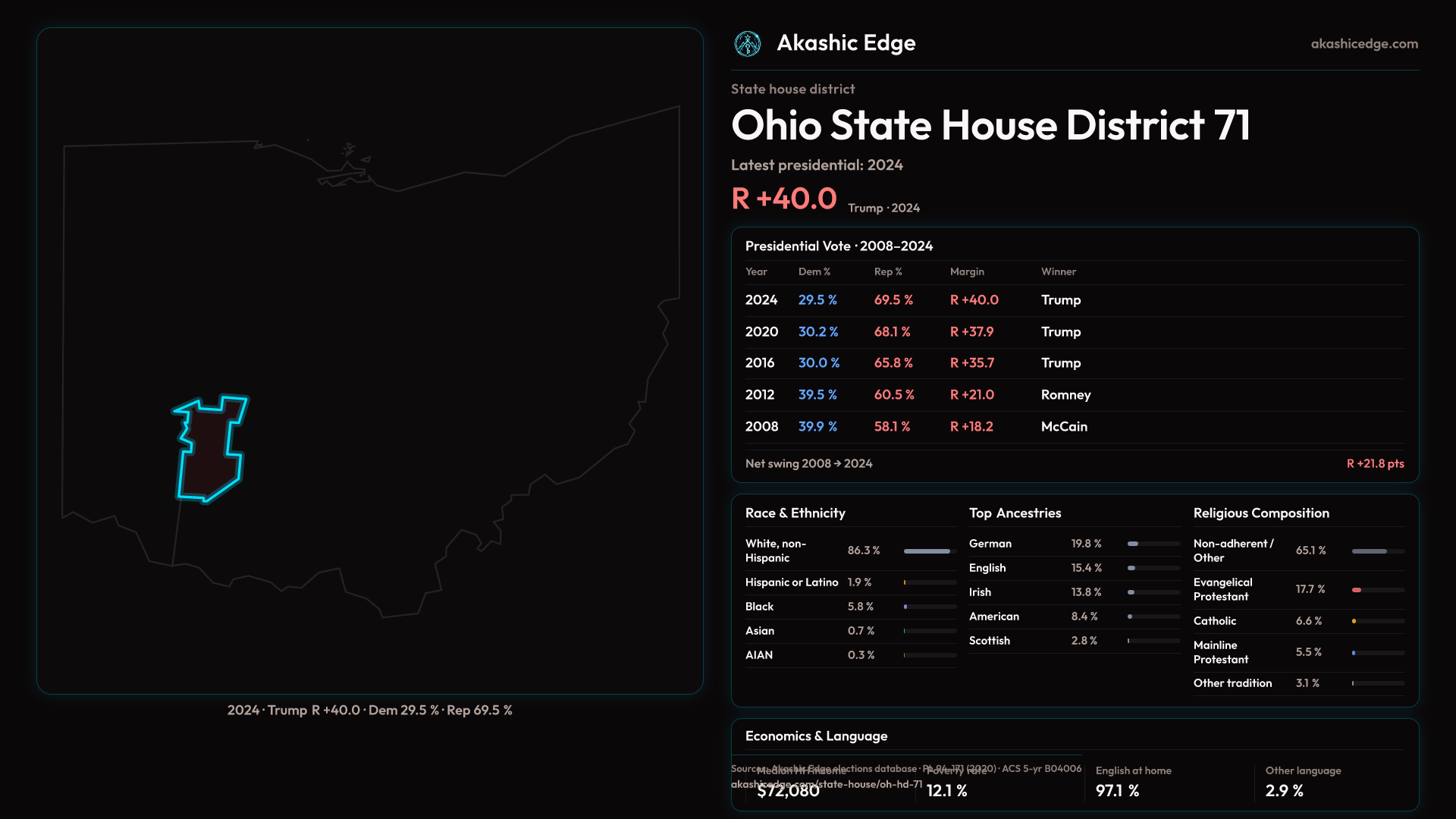Screen dimensions: 1456x819
Task: Click the English at home 97.1% stat
Action: coord(1117,791)
